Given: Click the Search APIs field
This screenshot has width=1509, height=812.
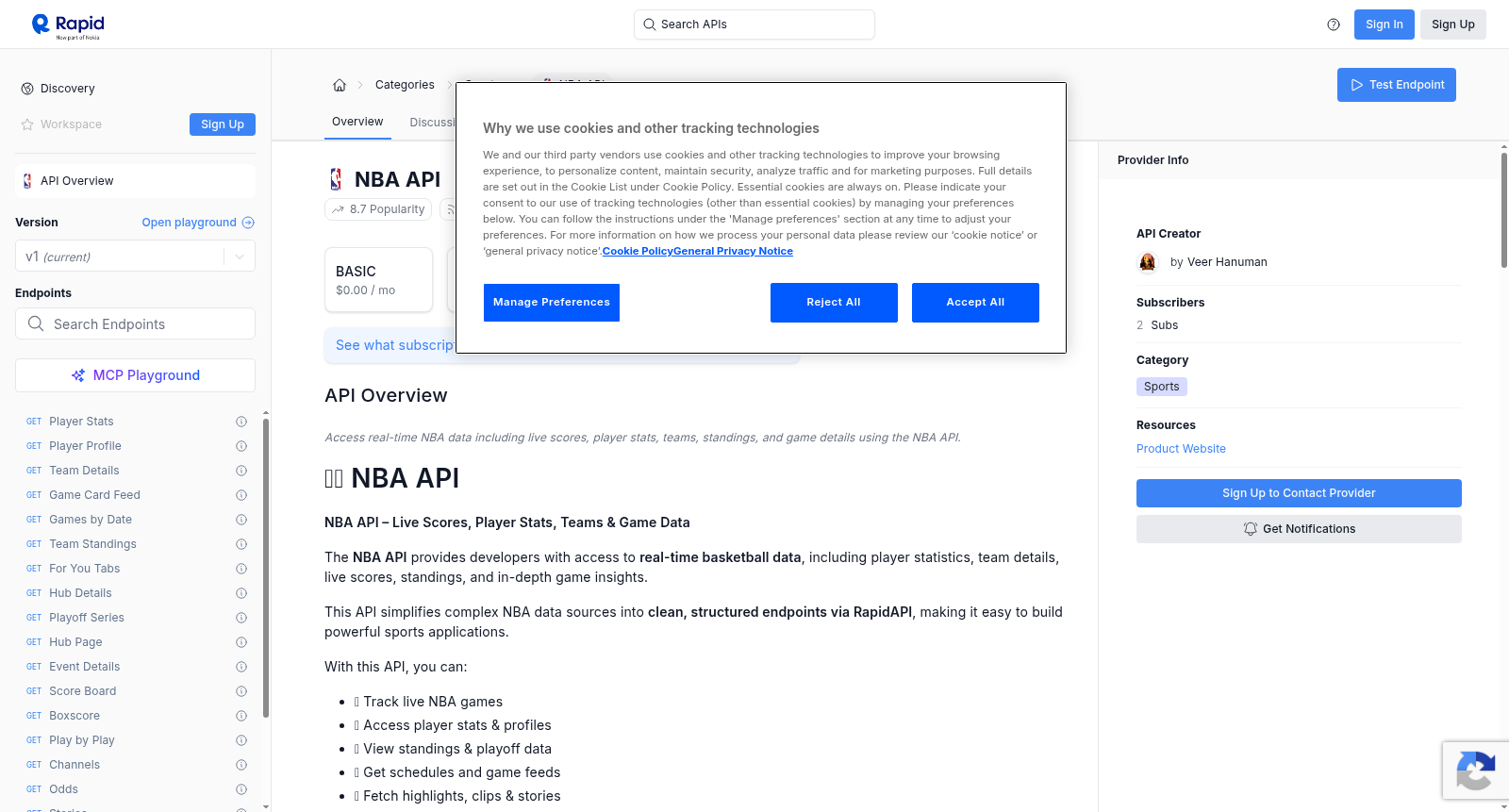Looking at the screenshot, I should [x=754, y=25].
